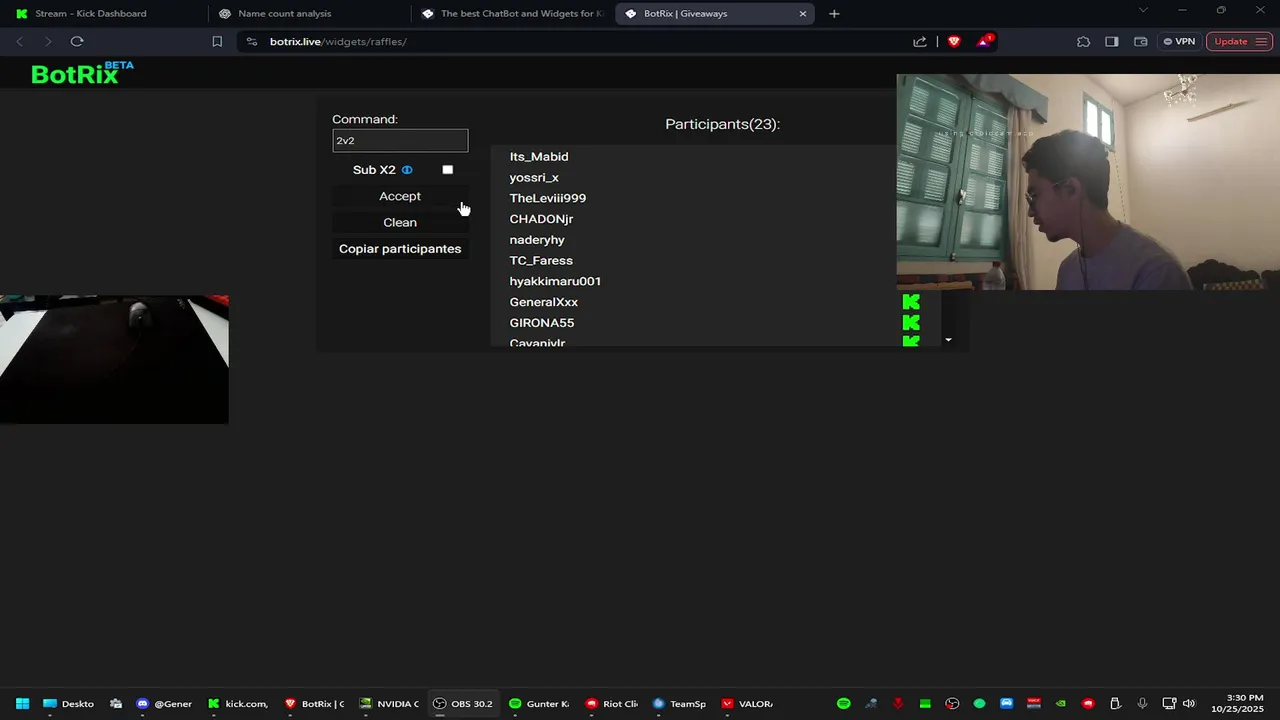Click the VPN button
This screenshot has width=1280, height=720.
[1179, 41]
